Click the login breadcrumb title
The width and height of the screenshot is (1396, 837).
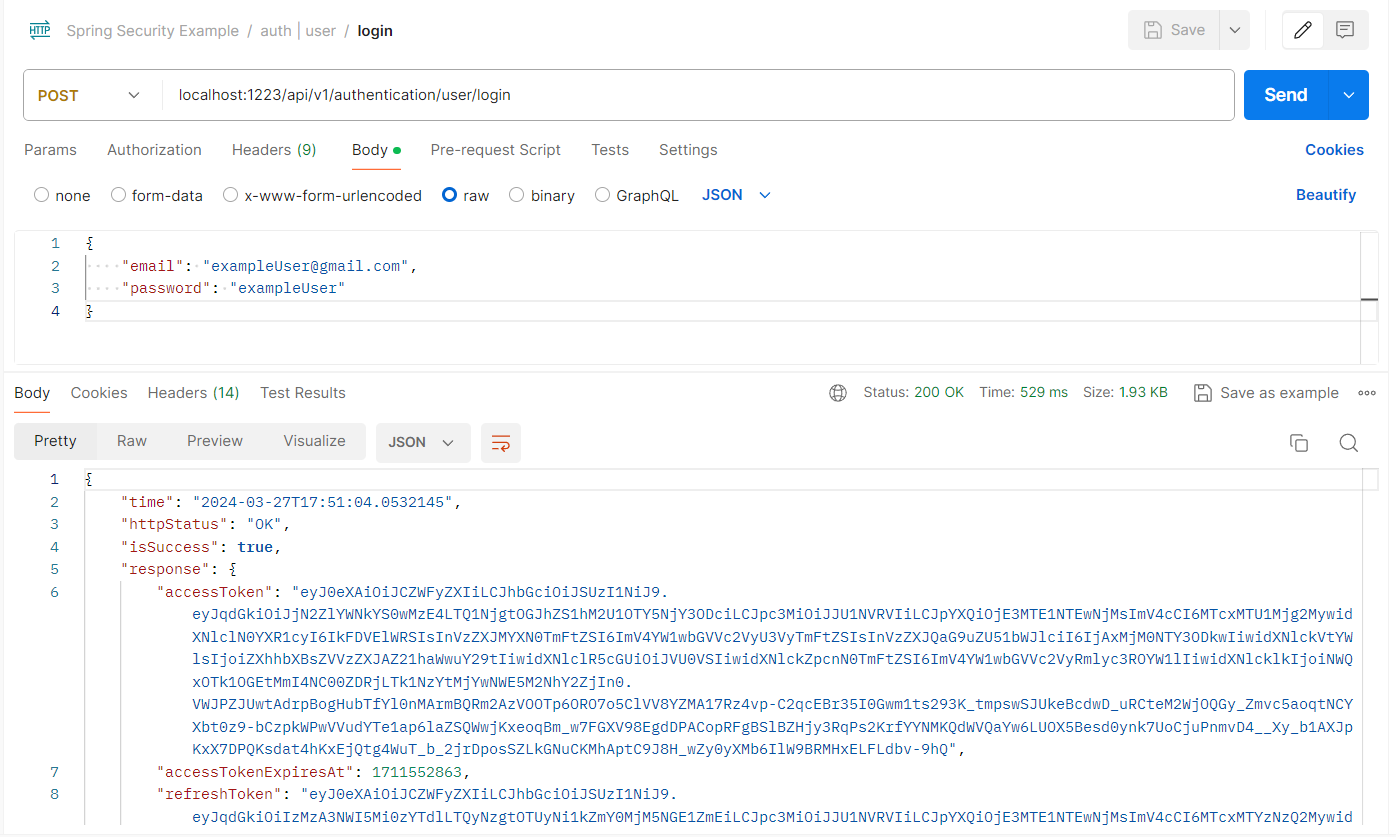tap(375, 31)
